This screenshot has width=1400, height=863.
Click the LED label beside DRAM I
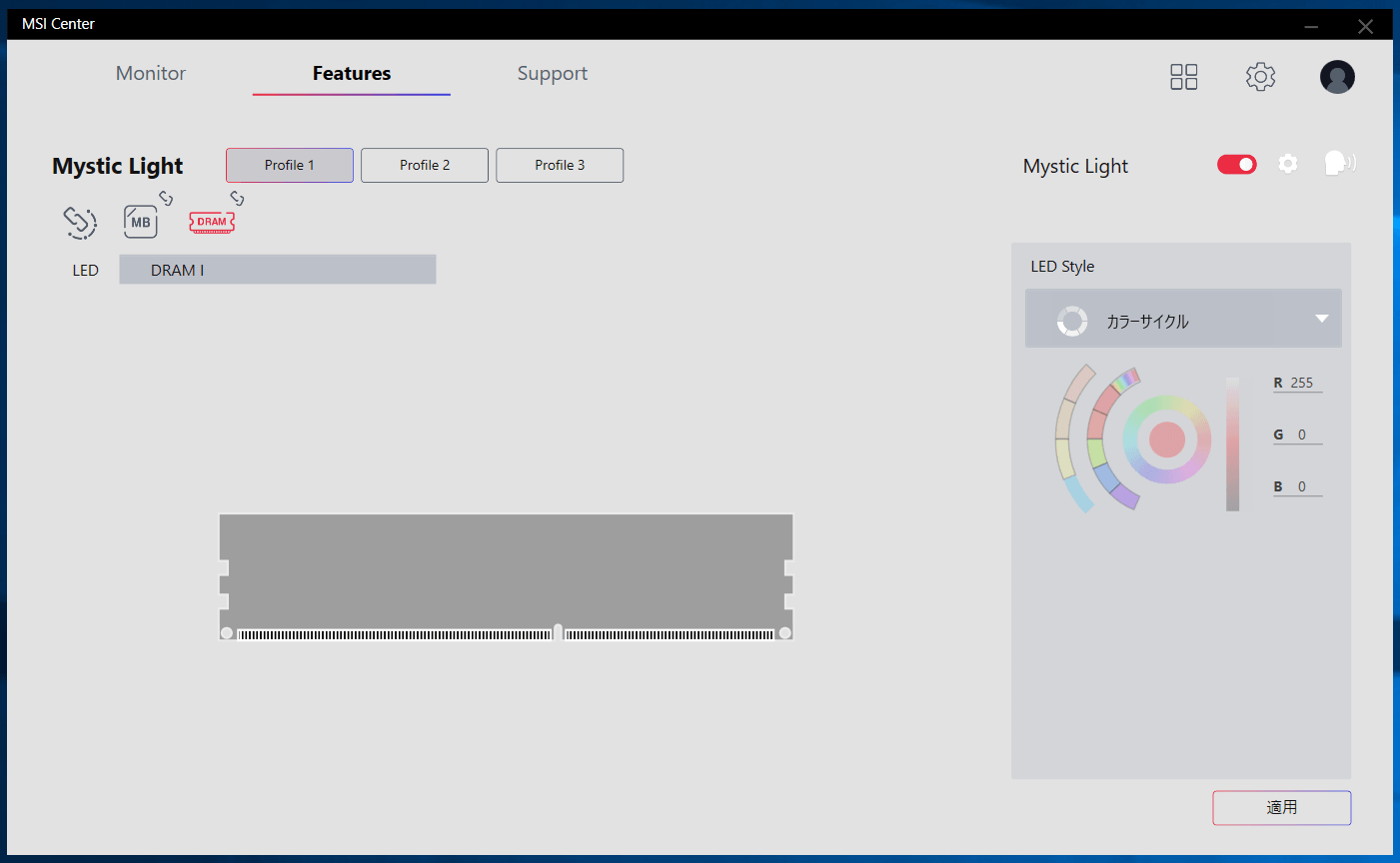86,271
